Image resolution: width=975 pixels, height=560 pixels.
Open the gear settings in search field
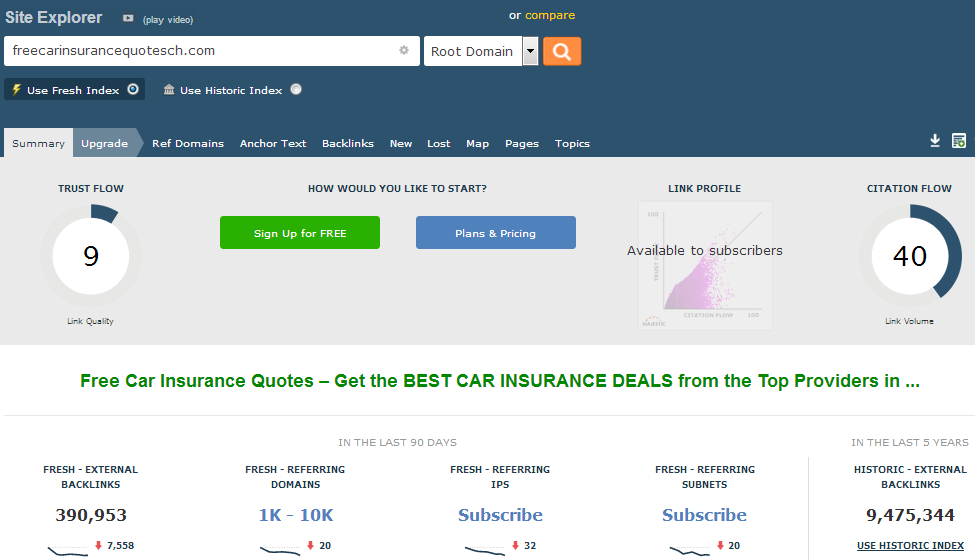(404, 50)
